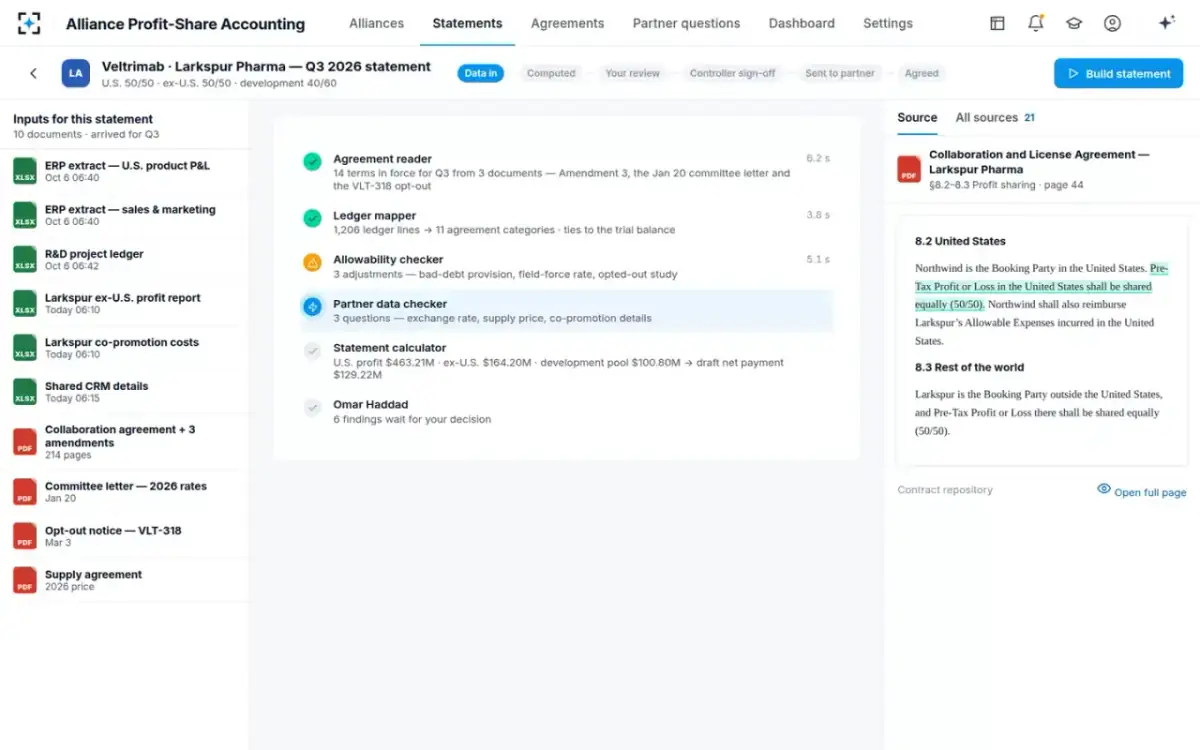The width and height of the screenshot is (1200, 750).
Task: Go to Partner questions tab
Action: [x=686, y=23]
